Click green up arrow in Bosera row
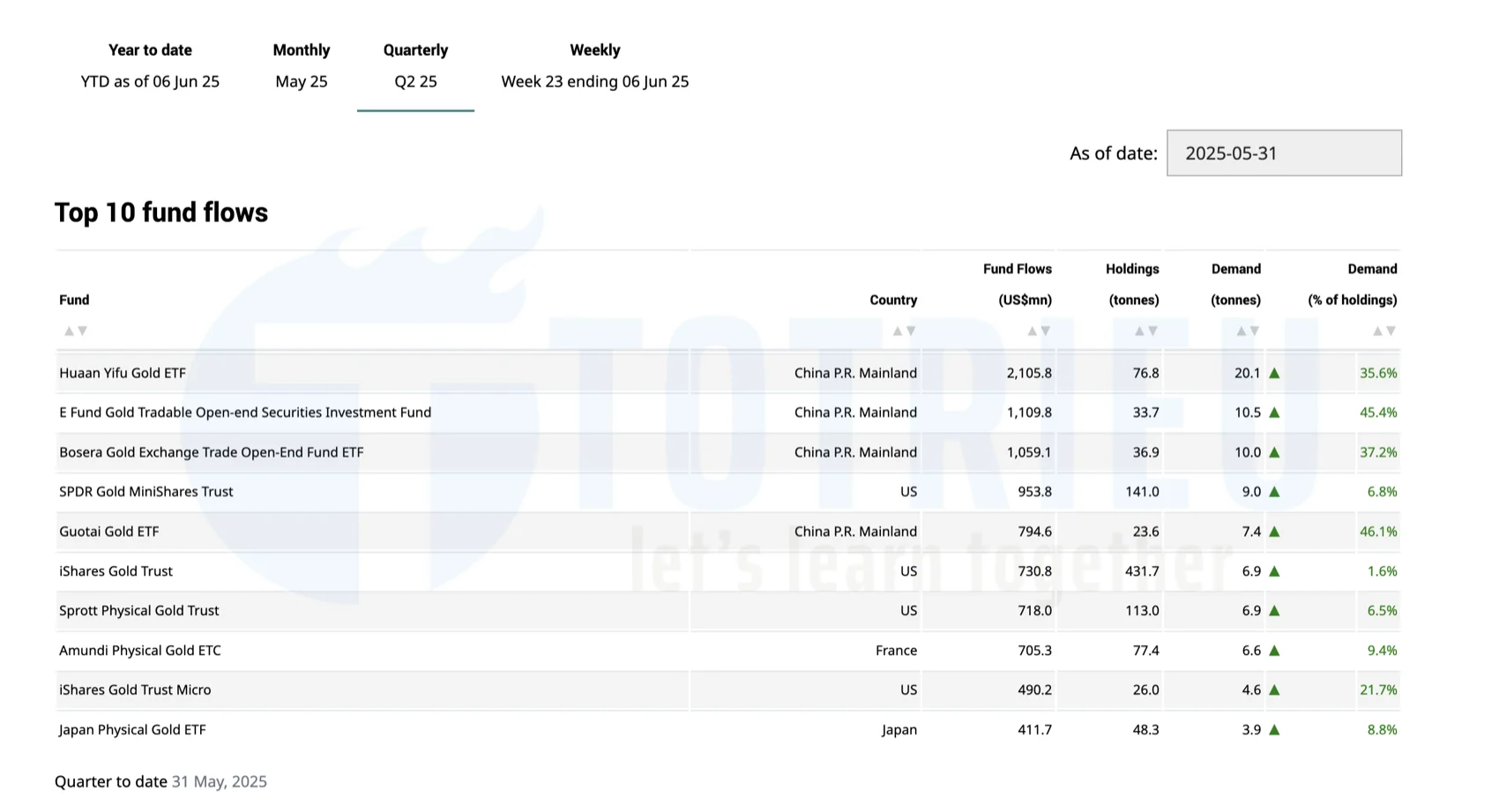 pos(1274,452)
